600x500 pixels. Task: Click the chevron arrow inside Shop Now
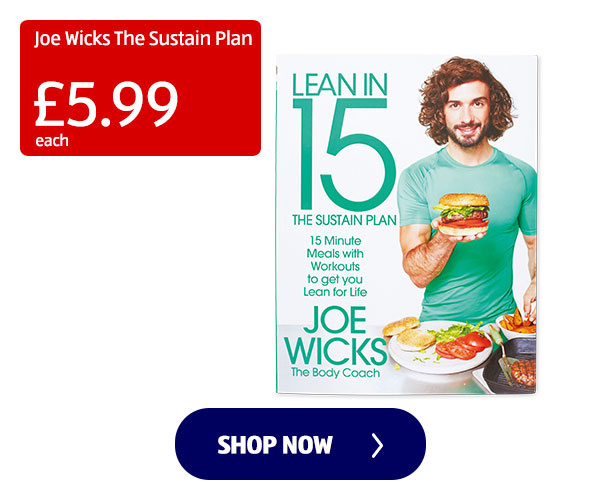(377, 445)
